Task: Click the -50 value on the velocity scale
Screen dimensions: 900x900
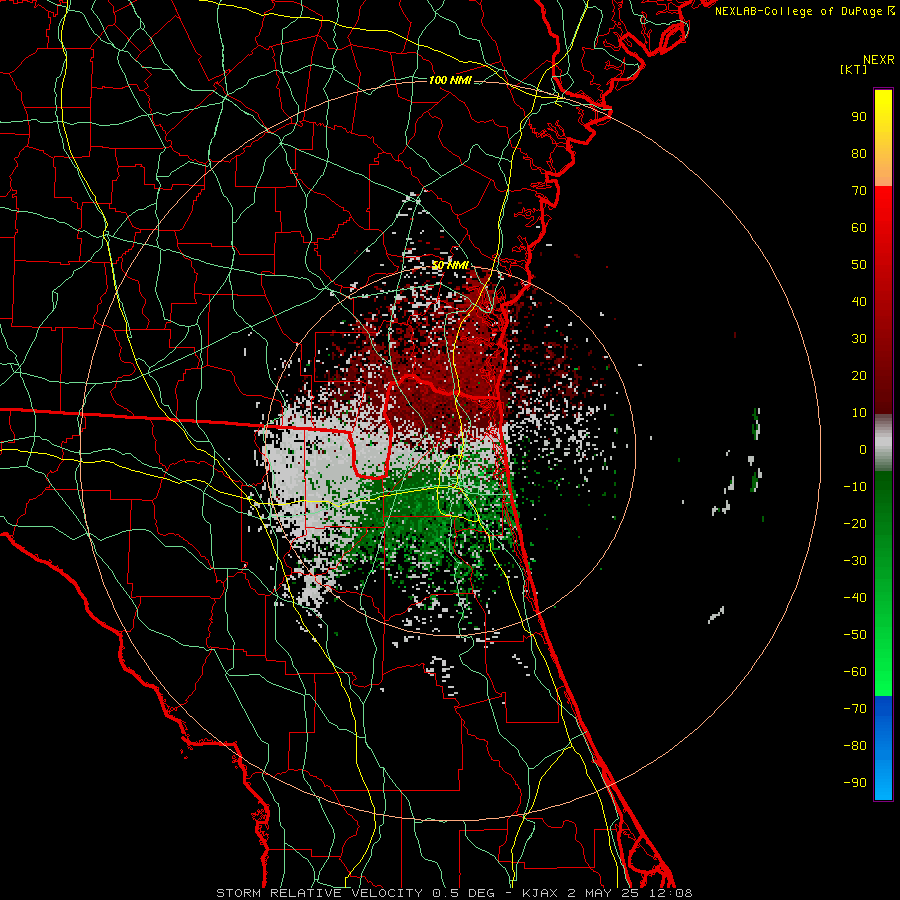Action: pos(855,635)
